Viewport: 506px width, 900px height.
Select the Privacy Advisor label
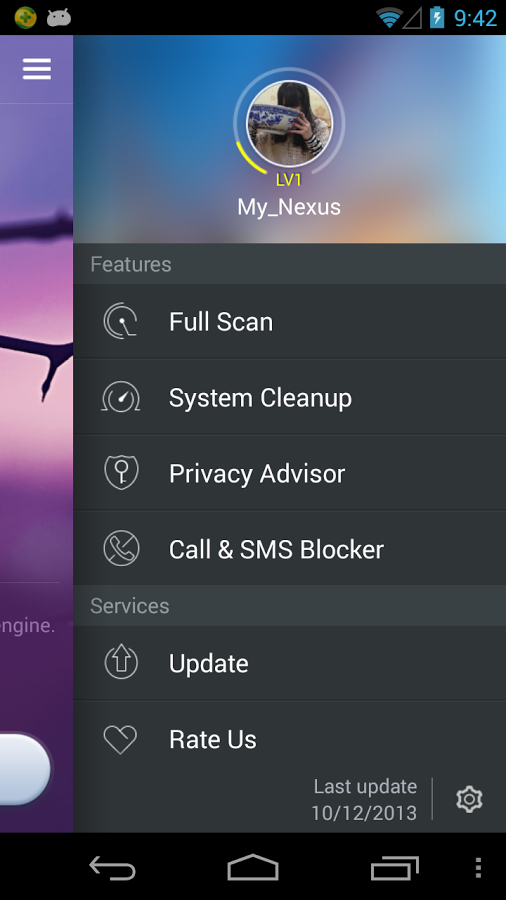[x=257, y=474]
